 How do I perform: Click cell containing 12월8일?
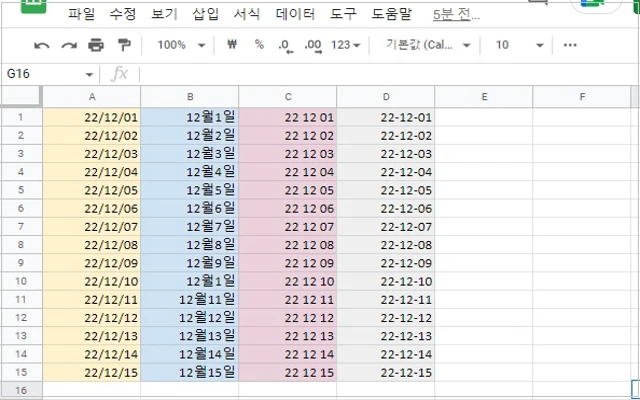pyautogui.click(x=190, y=245)
